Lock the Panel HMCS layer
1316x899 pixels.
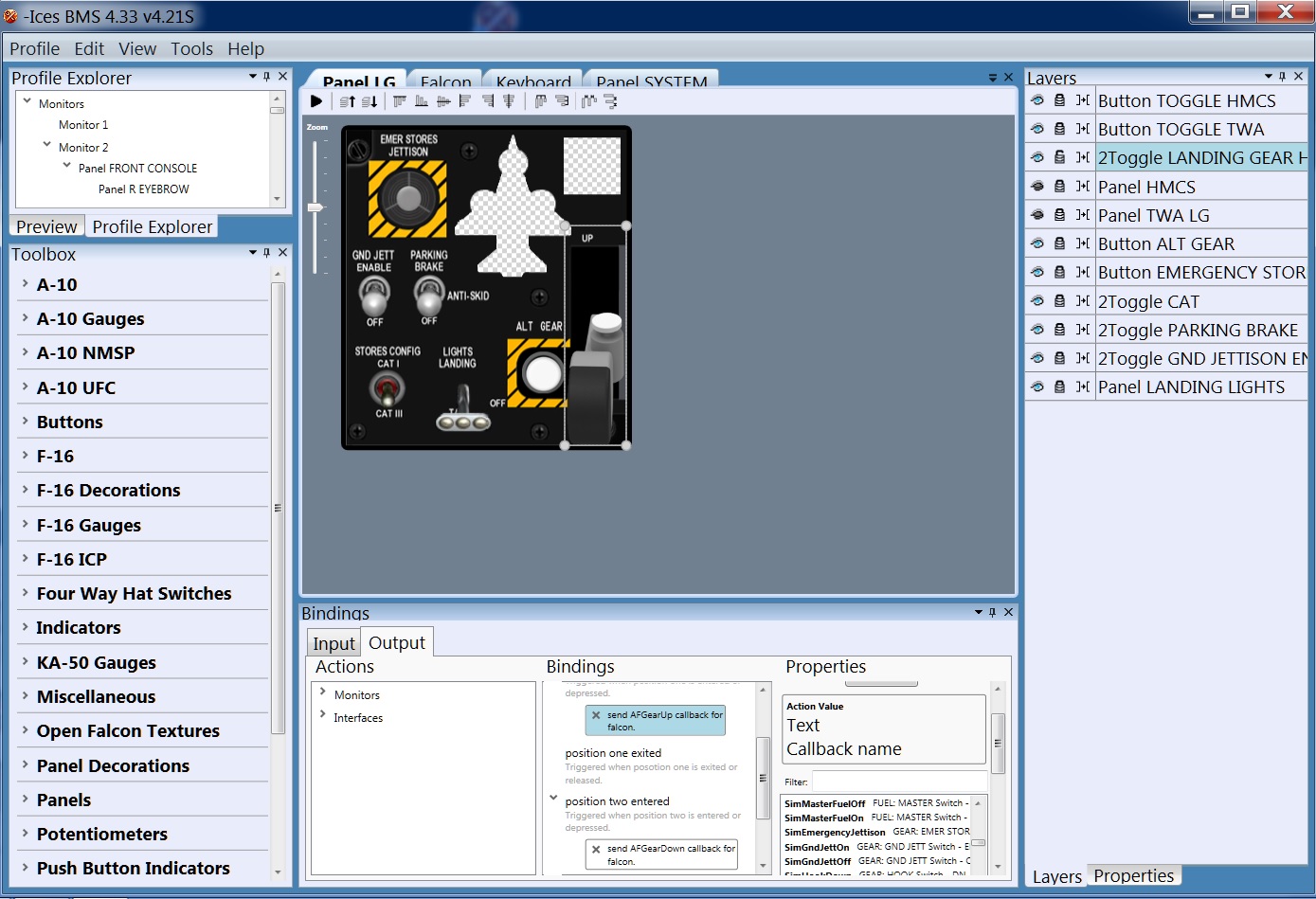[x=1060, y=187]
